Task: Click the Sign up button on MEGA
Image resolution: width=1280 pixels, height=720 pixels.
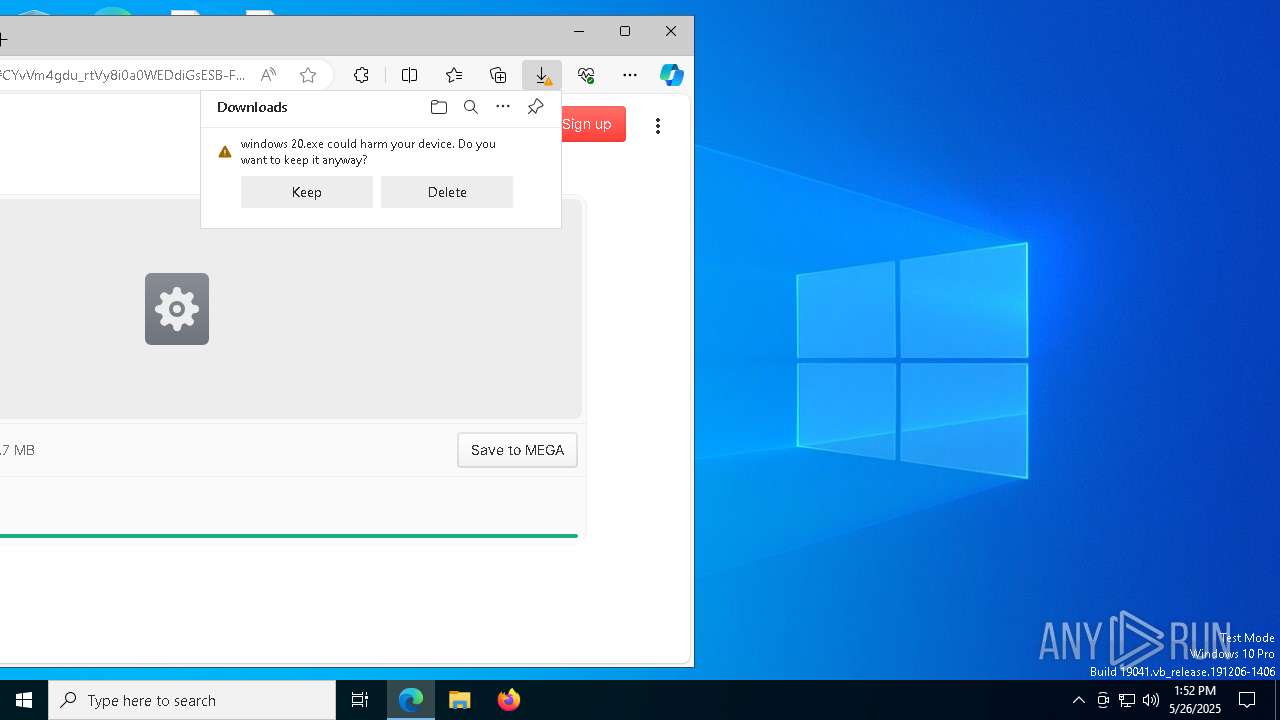Action: point(587,124)
